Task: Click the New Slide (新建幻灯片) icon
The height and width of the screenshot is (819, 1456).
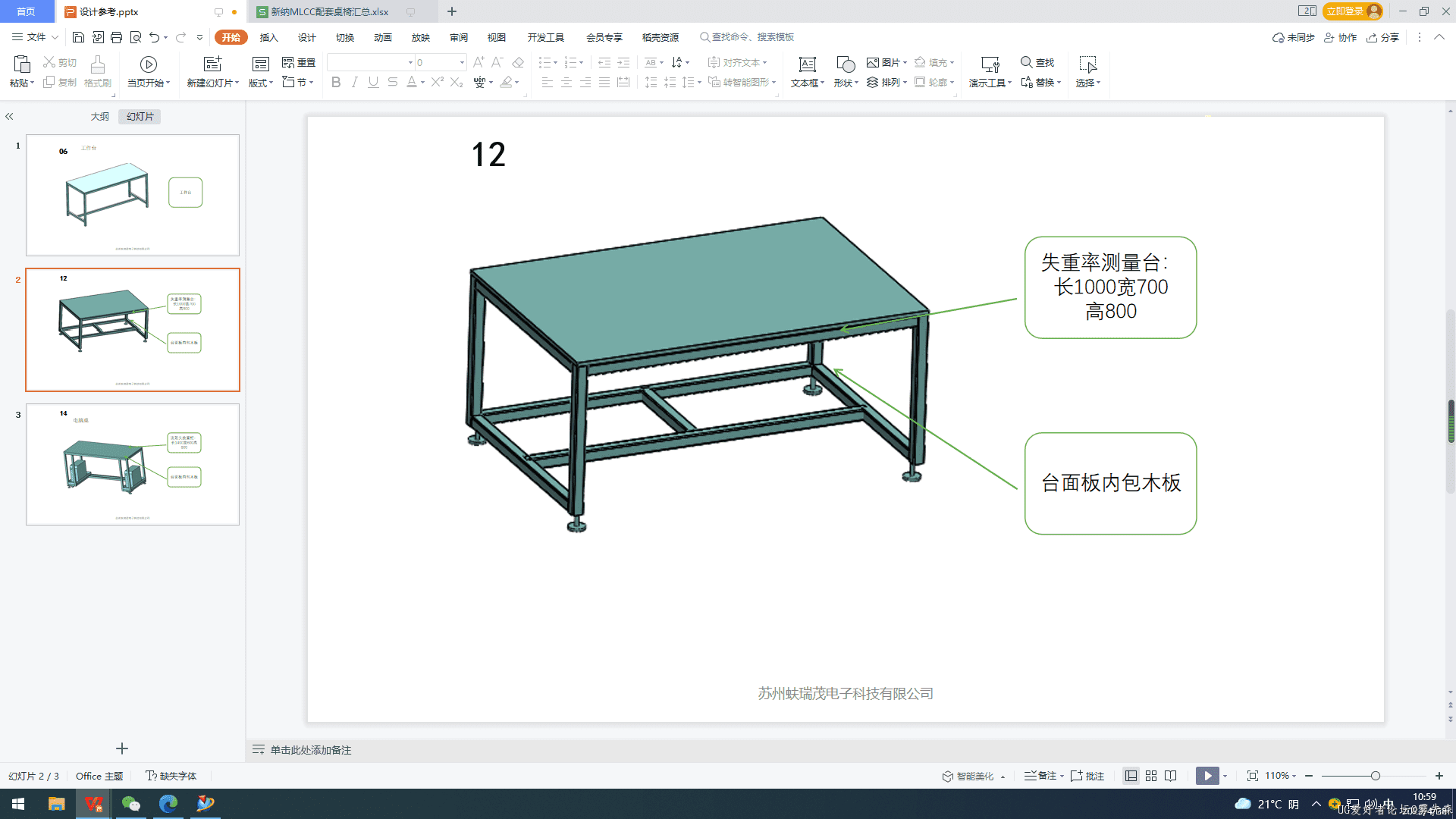Action: [213, 64]
